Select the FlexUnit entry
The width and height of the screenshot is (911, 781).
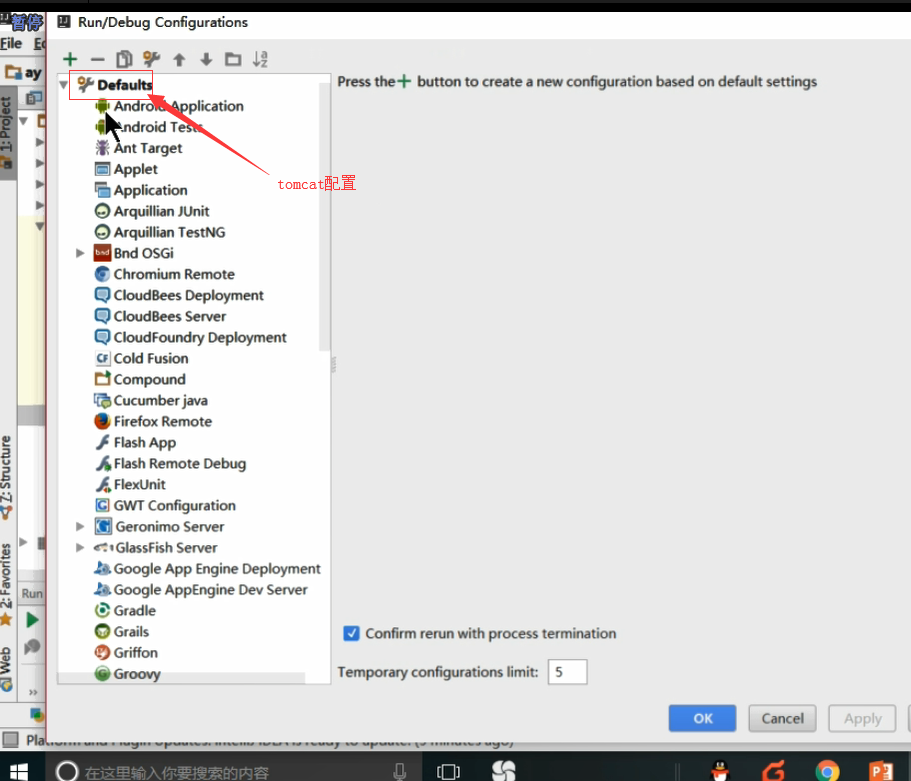pyautogui.click(x=139, y=484)
